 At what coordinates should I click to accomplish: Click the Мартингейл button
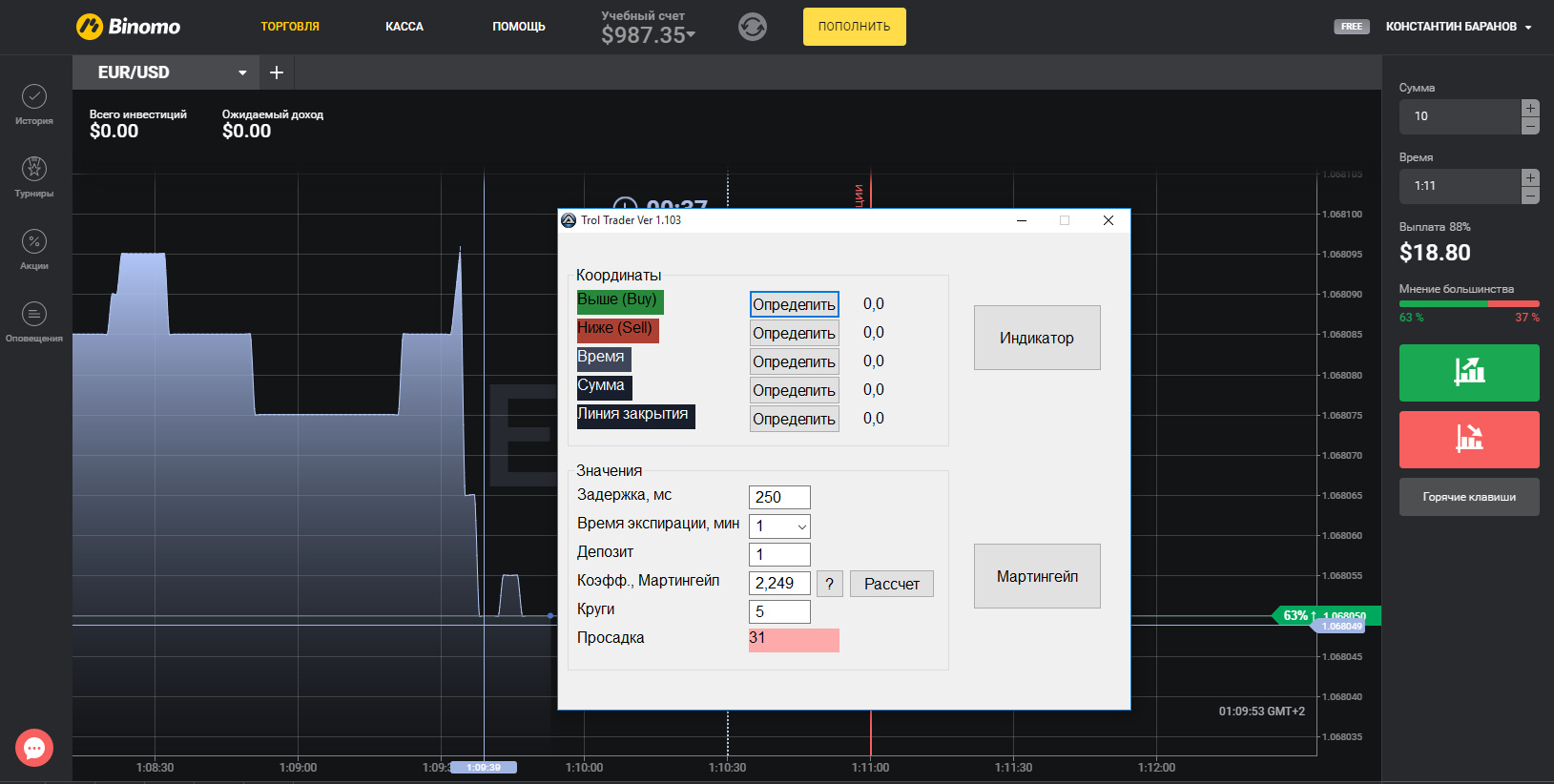tap(1037, 576)
